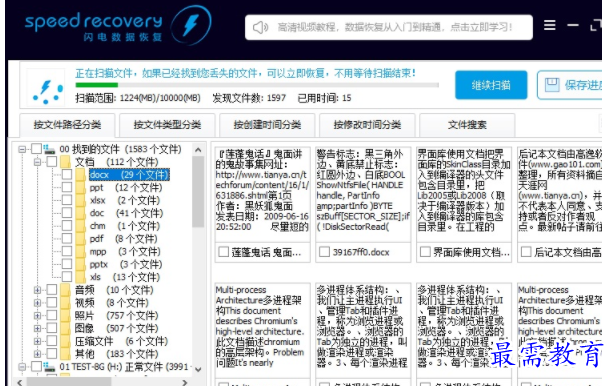Click the folder icon for pdf
The width and height of the screenshot is (612, 386).
tap(80, 238)
